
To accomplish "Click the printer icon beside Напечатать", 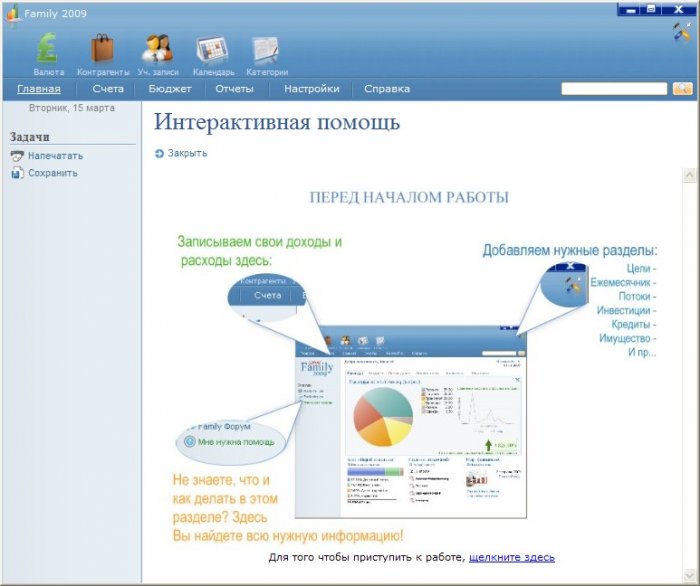I will (17, 156).
